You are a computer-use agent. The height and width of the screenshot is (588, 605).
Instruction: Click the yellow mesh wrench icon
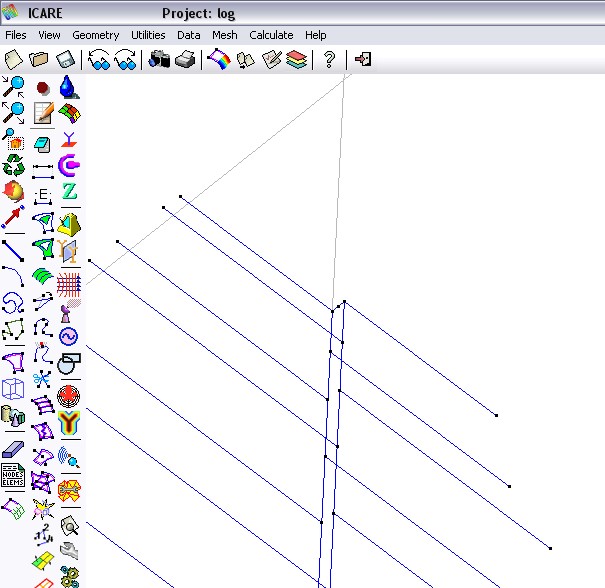pos(69,490)
